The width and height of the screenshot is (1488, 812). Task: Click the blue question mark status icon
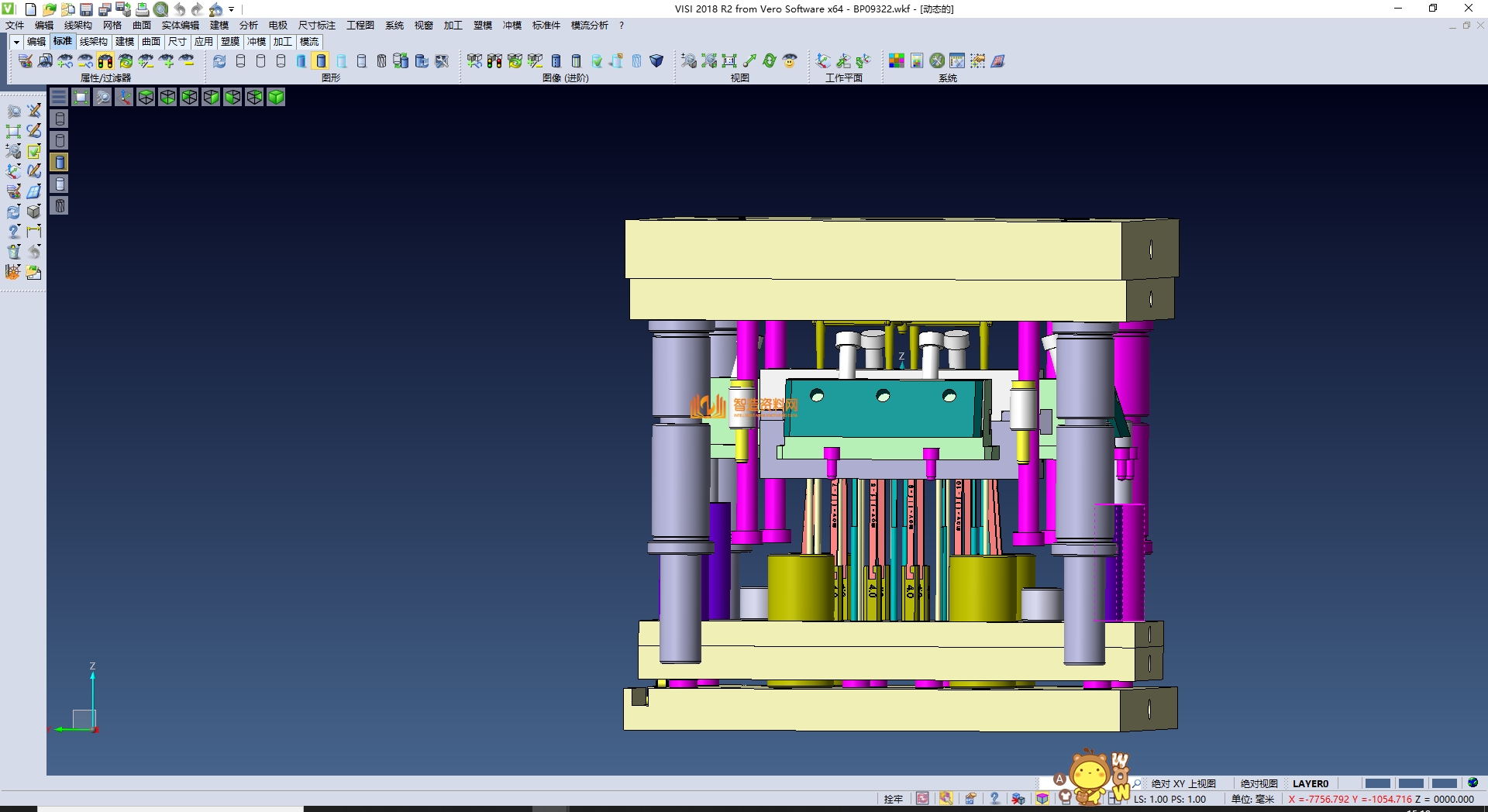tap(994, 799)
